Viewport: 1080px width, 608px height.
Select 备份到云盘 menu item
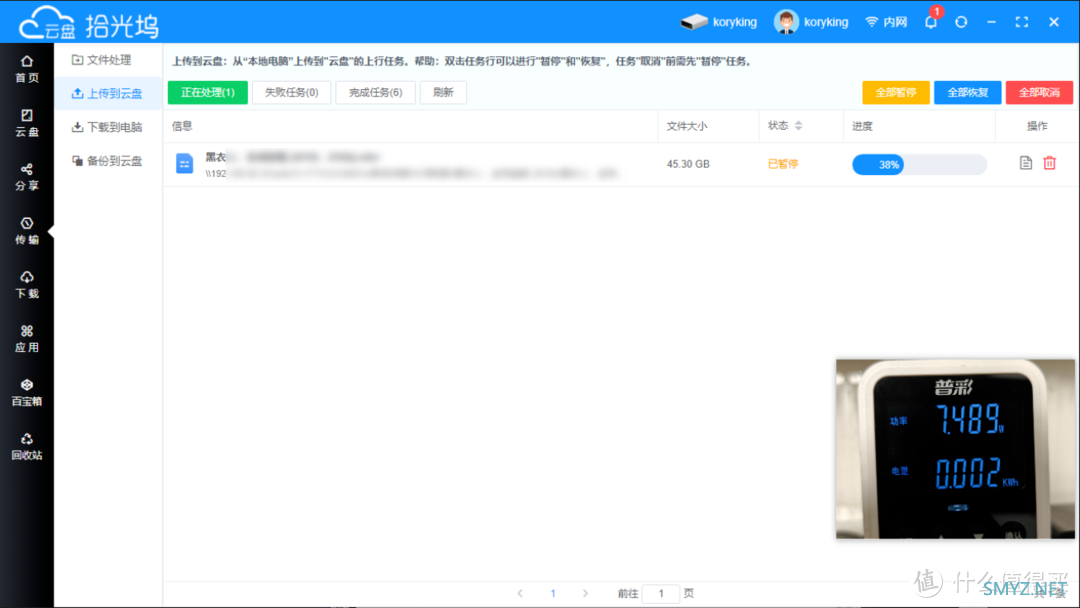click(107, 160)
